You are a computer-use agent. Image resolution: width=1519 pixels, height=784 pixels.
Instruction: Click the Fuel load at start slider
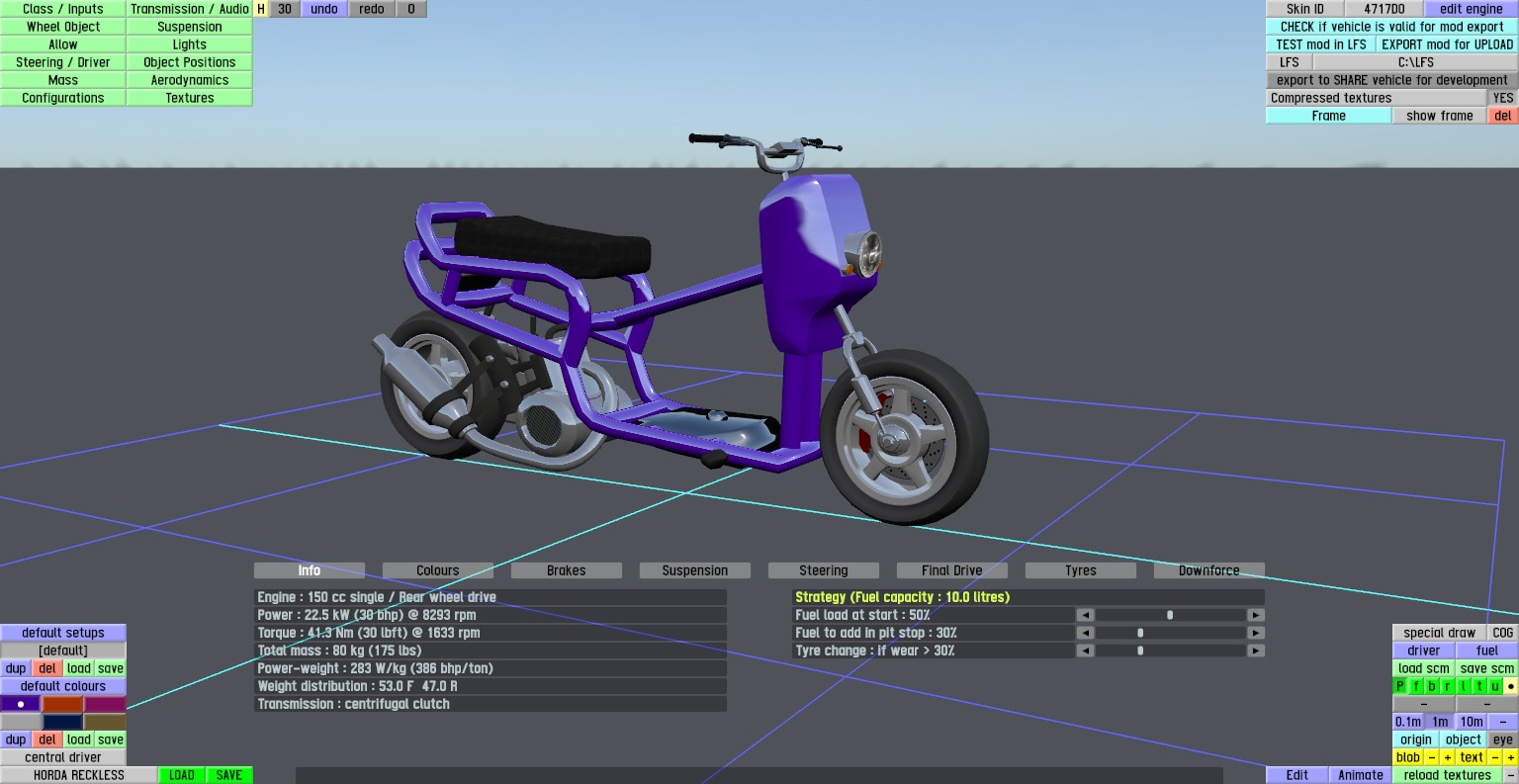click(1171, 615)
